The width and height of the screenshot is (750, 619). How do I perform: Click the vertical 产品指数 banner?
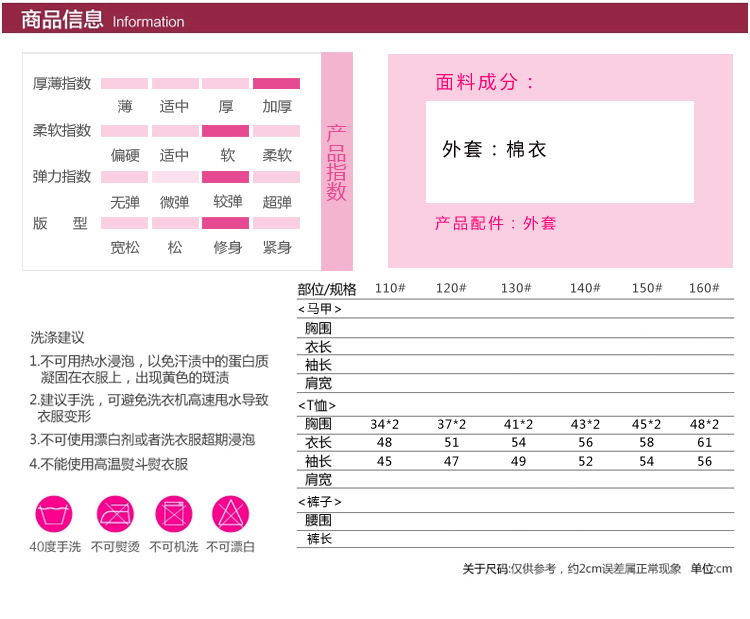pos(336,163)
